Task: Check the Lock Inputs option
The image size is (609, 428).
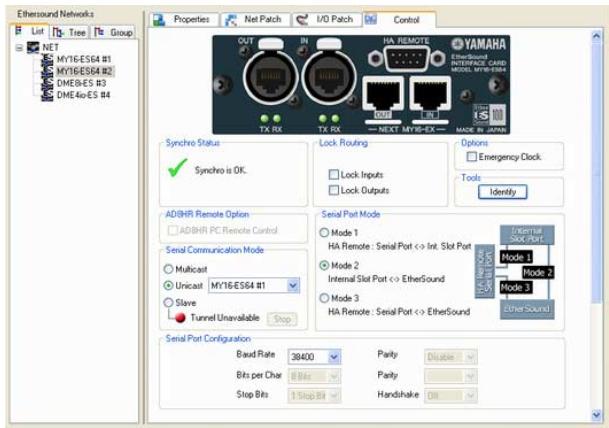Action: pyautogui.click(x=334, y=175)
